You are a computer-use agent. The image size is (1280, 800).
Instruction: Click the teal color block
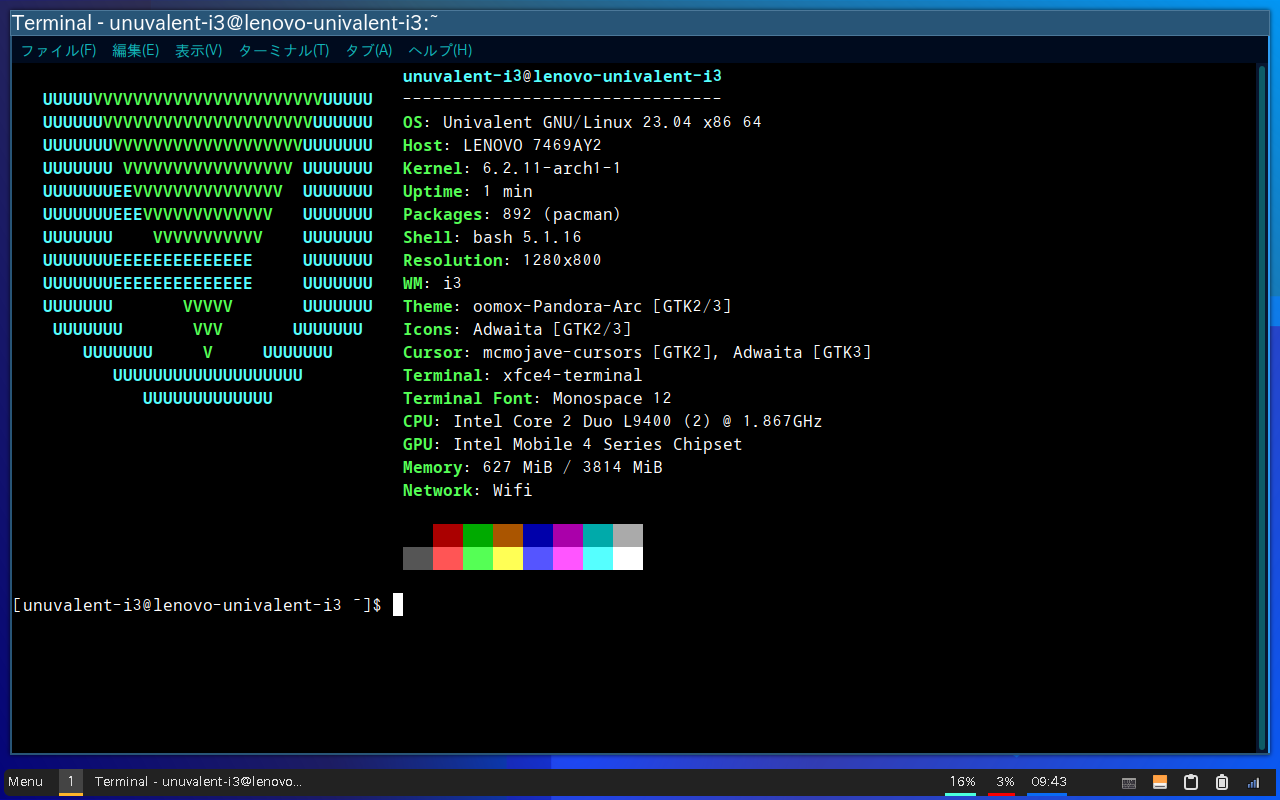[598, 535]
